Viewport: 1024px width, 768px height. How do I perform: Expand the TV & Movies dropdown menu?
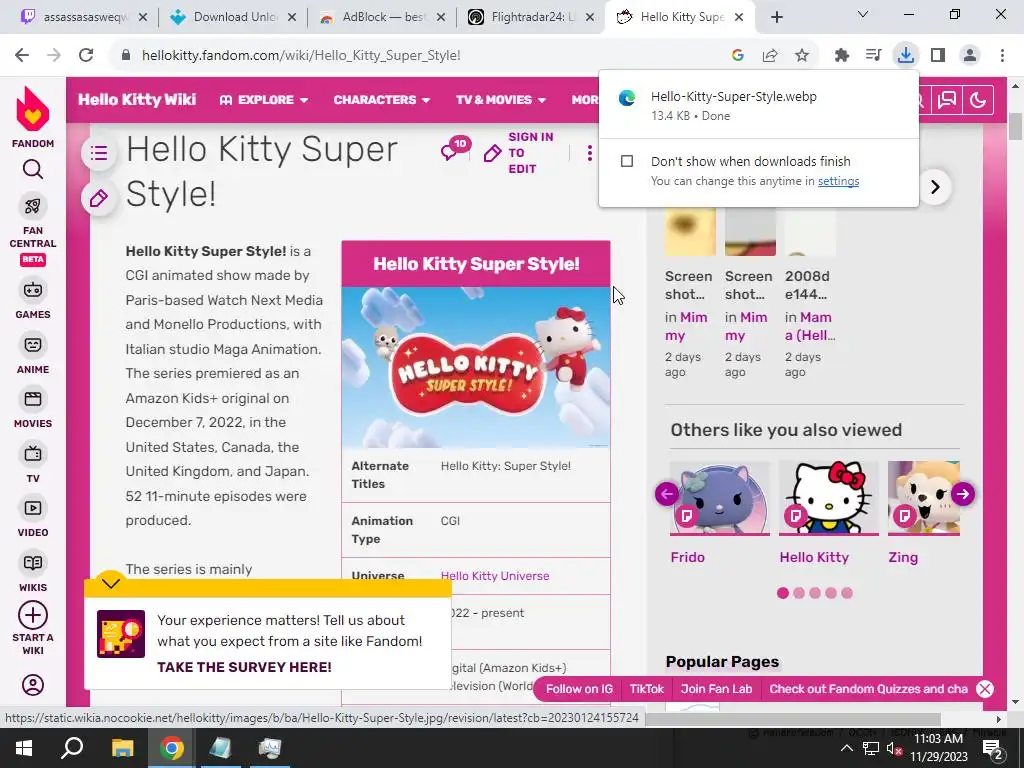501,100
